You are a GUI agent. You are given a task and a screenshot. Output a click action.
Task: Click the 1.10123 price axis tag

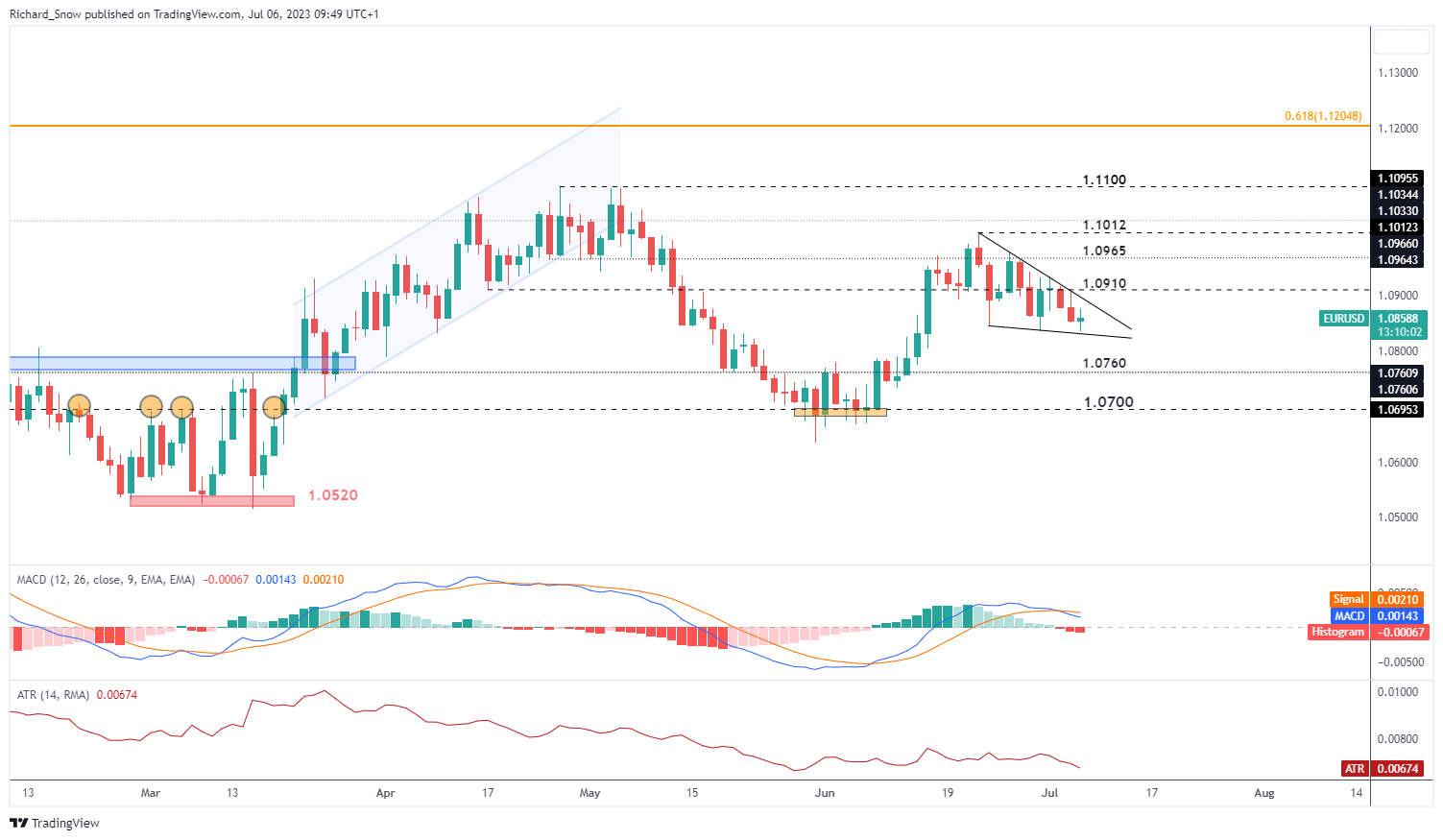pos(1399,228)
